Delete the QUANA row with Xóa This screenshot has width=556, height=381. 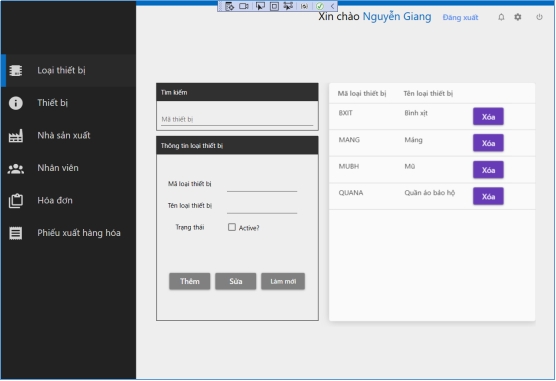[x=488, y=197]
